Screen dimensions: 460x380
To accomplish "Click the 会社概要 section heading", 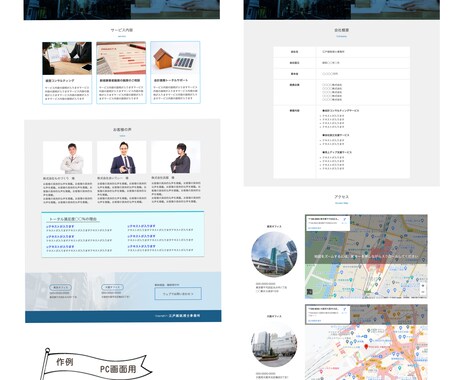I will tap(341, 30).
